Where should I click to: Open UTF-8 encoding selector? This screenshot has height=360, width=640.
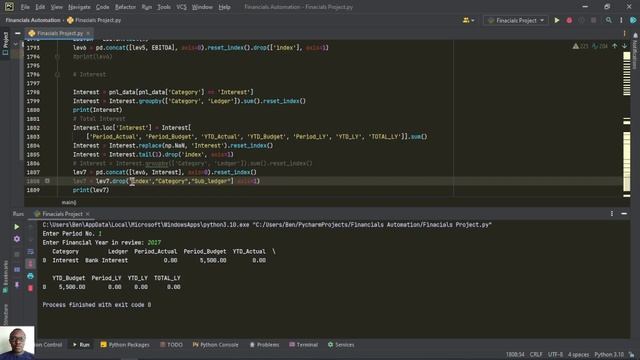[555, 354]
